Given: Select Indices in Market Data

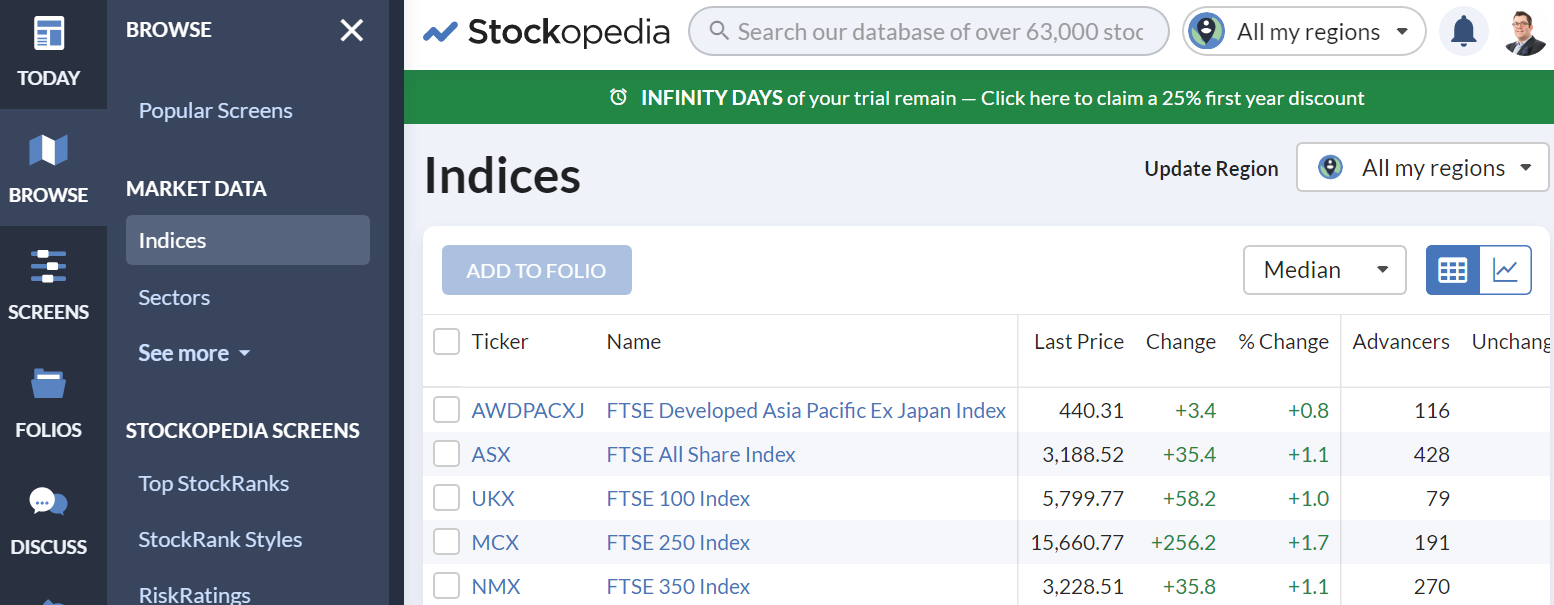Looking at the screenshot, I should click(248, 240).
